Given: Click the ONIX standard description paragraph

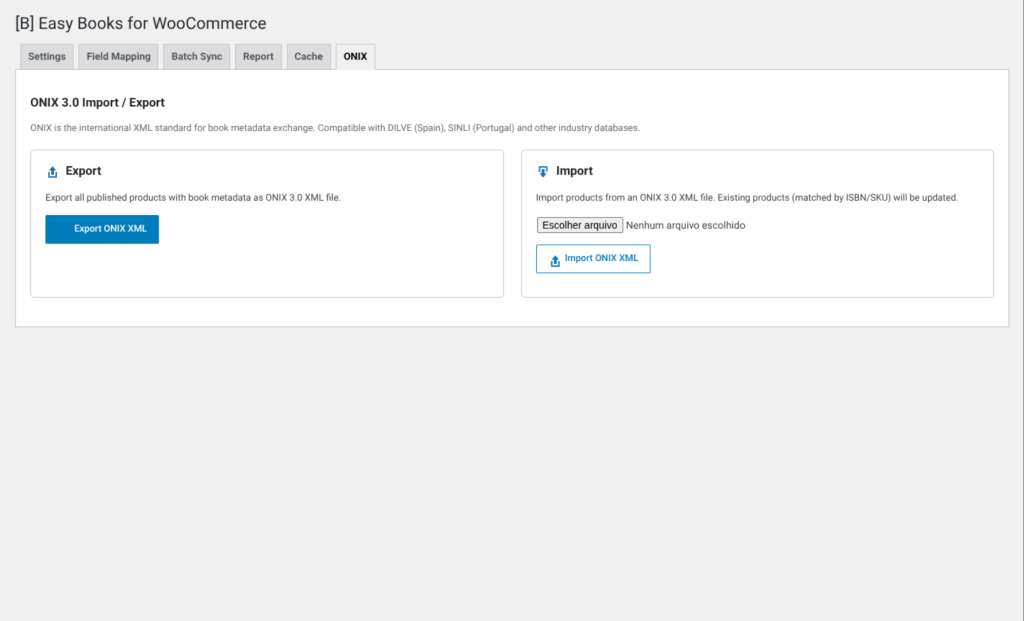Looking at the screenshot, I should [x=335, y=128].
